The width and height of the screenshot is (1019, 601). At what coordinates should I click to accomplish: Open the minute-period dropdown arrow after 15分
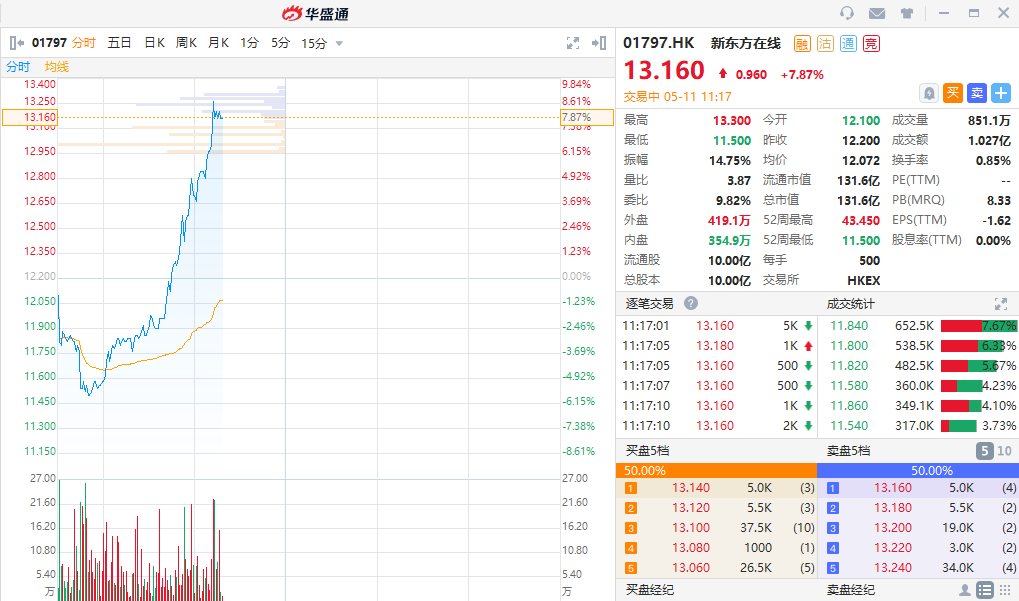point(339,43)
